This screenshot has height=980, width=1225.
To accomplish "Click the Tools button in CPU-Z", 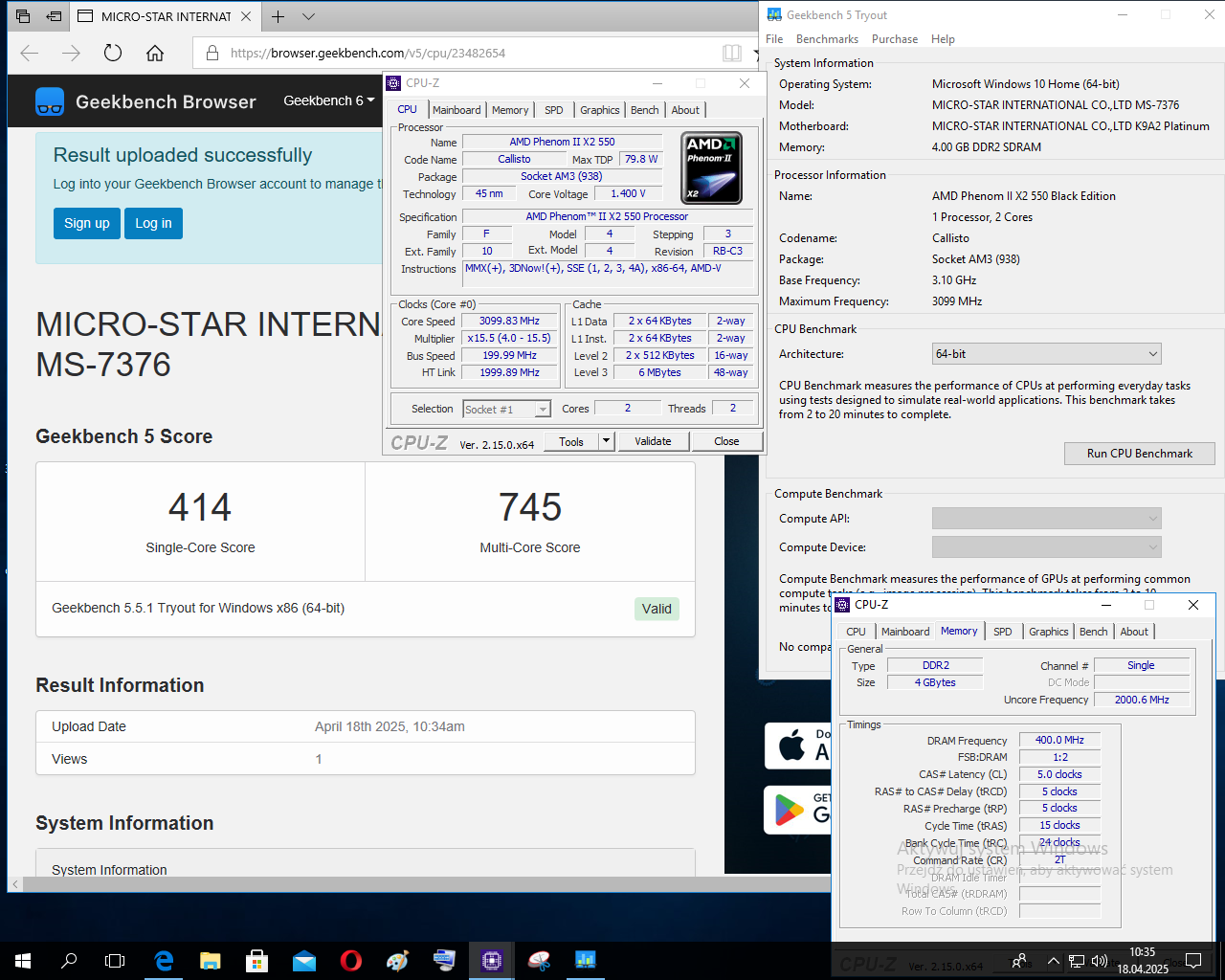I will click(x=571, y=441).
